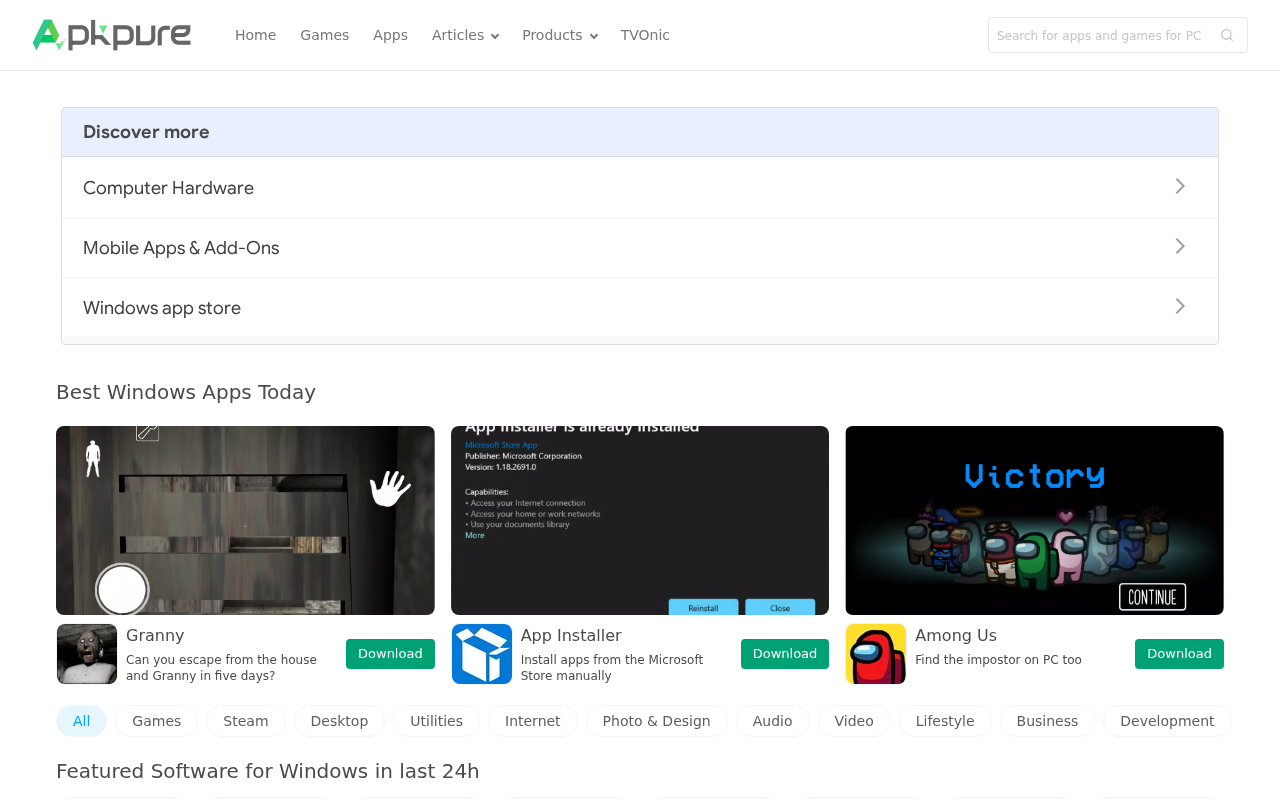
Task: Click the APKPure logo
Action: 112,35
